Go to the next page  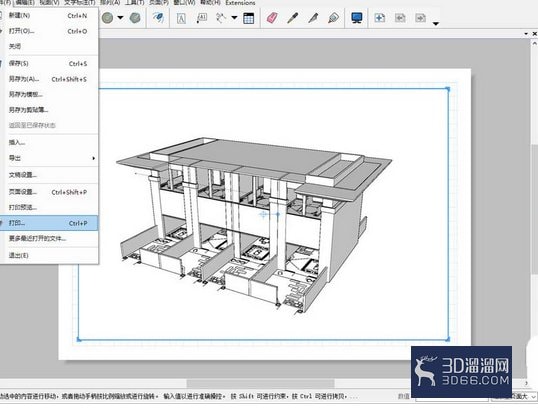[x=420, y=18]
